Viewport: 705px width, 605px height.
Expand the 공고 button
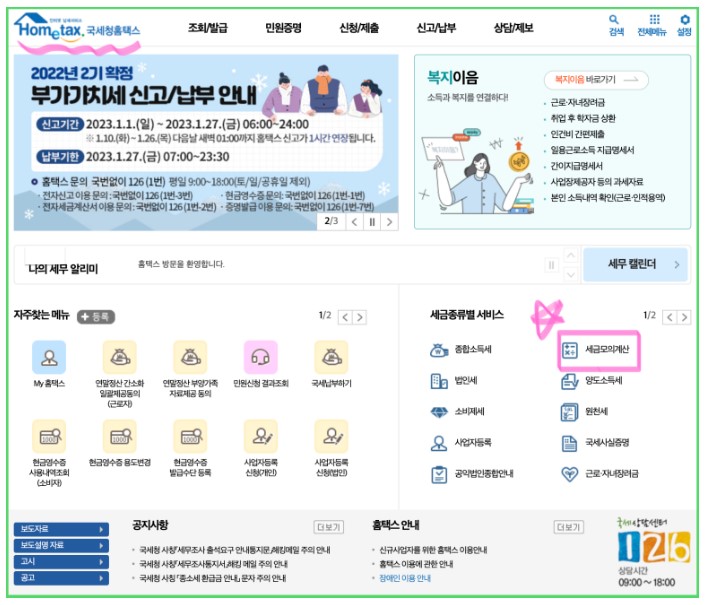61,578
